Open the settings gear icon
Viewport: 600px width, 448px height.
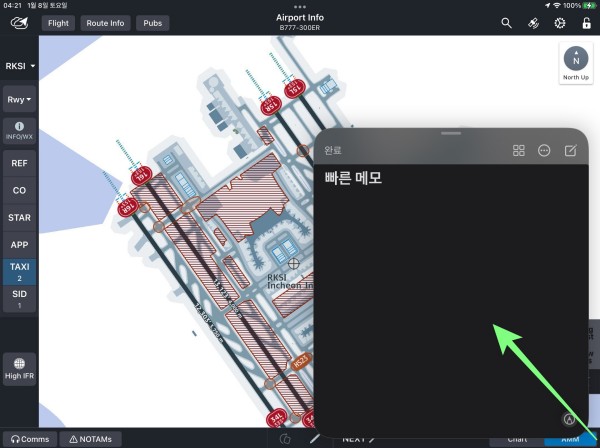pyautogui.click(x=560, y=22)
